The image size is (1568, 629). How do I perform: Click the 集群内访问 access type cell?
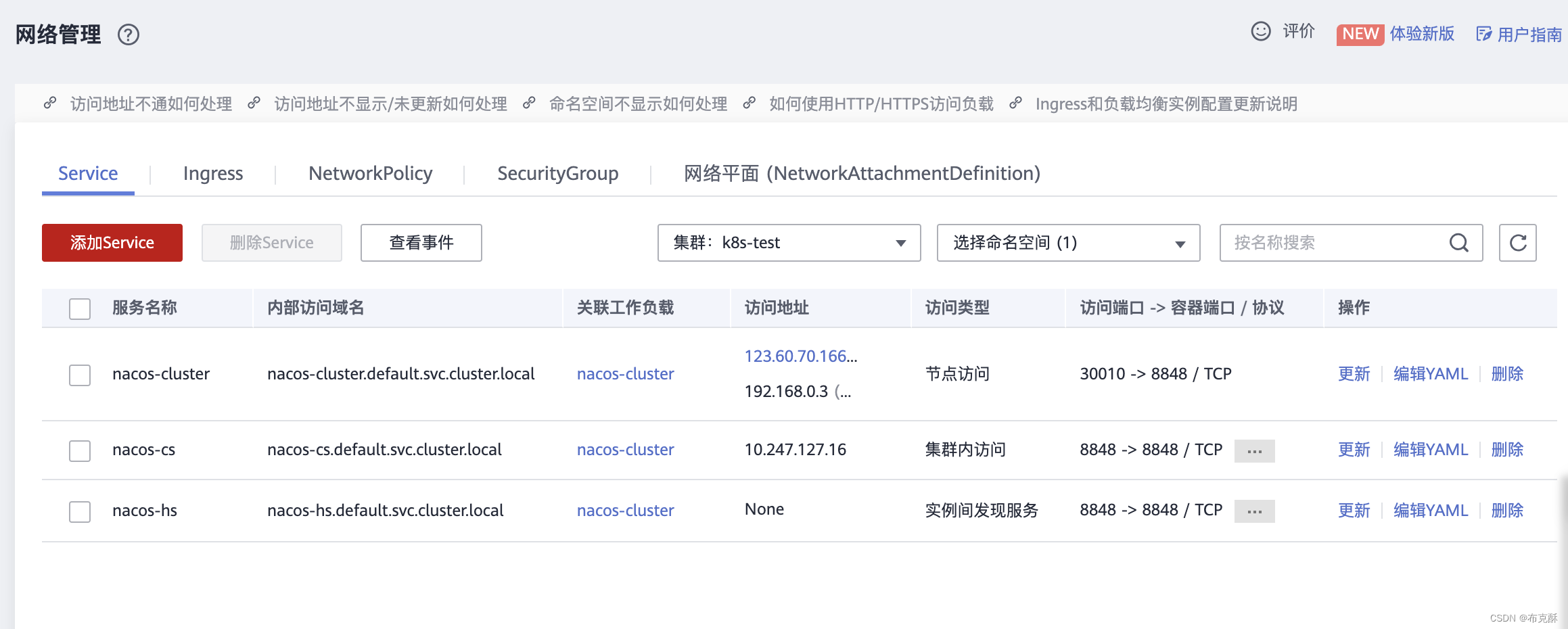click(965, 450)
